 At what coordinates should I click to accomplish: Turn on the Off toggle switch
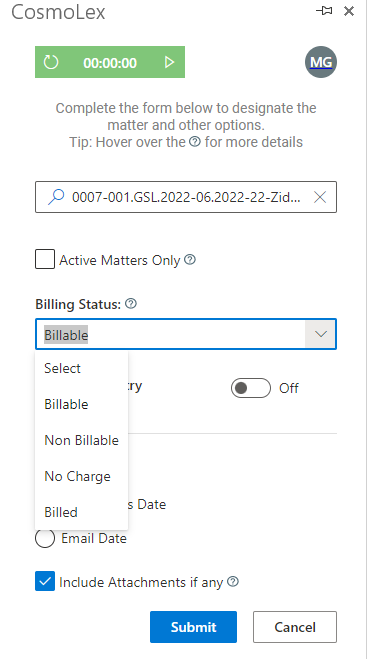pyautogui.click(x=251, y=388)
